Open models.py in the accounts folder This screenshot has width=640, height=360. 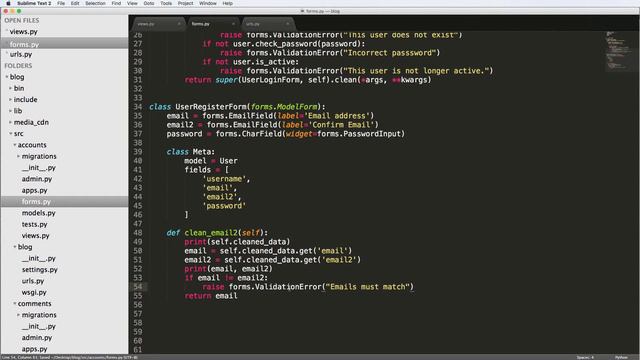click(38, 213)
